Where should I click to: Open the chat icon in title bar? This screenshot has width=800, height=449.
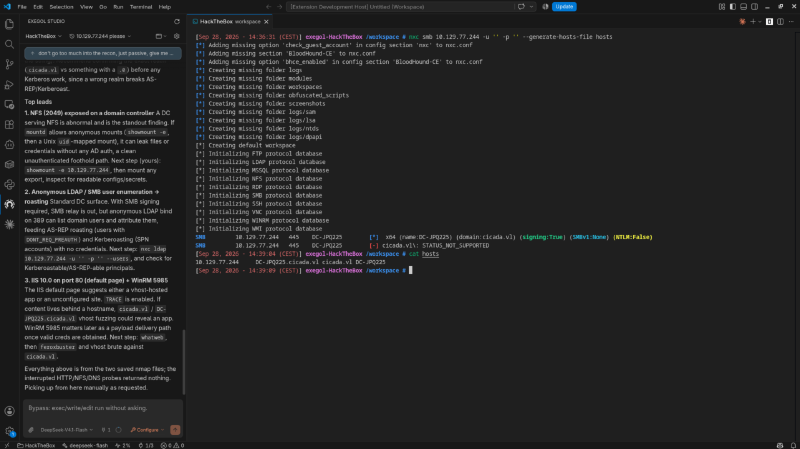tap(521, 7)
